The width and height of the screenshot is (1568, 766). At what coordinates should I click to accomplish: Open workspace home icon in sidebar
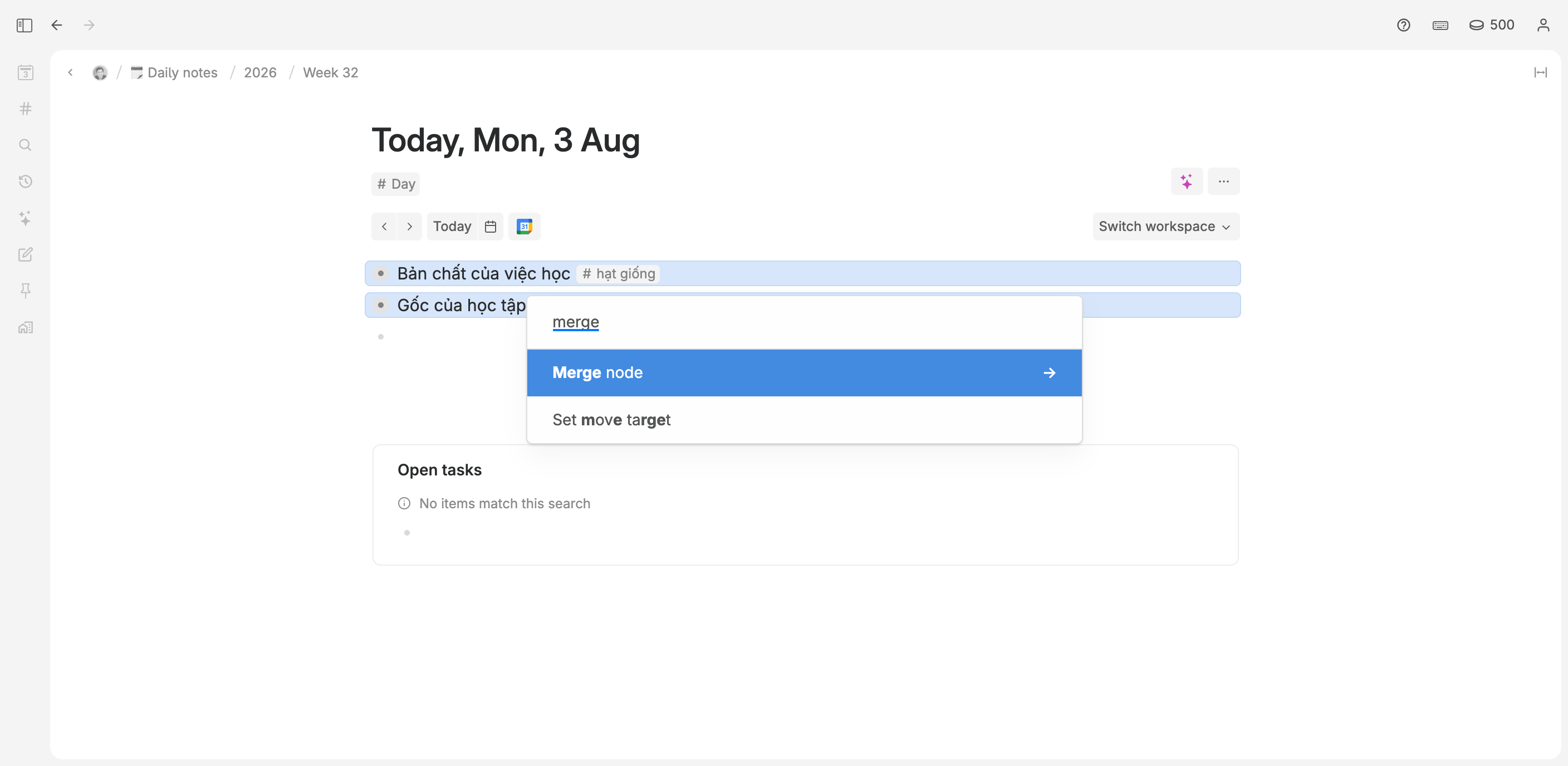point(25,327)
